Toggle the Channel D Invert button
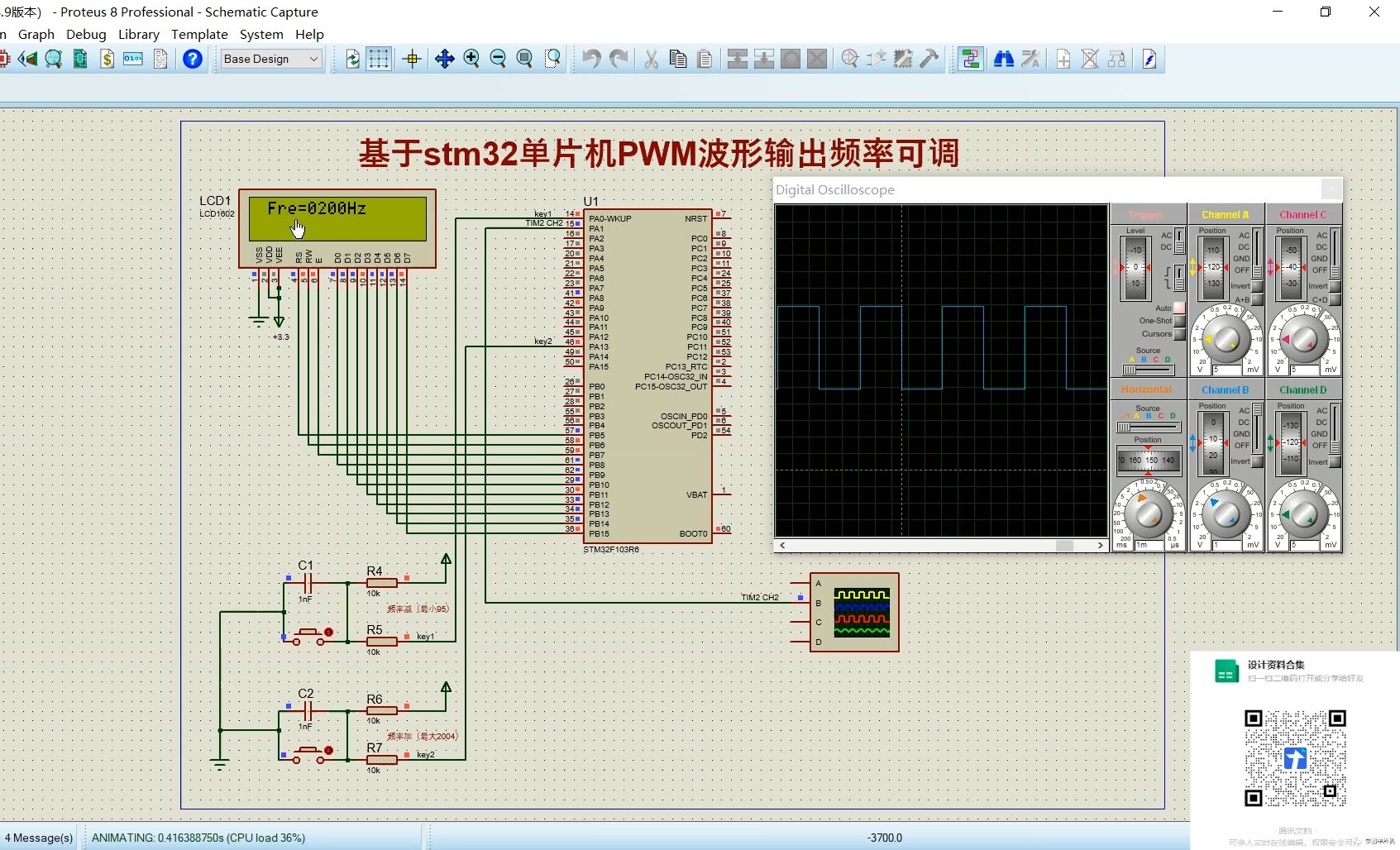The width and height of the screenshot is (1400, 850). point(1335,461)
